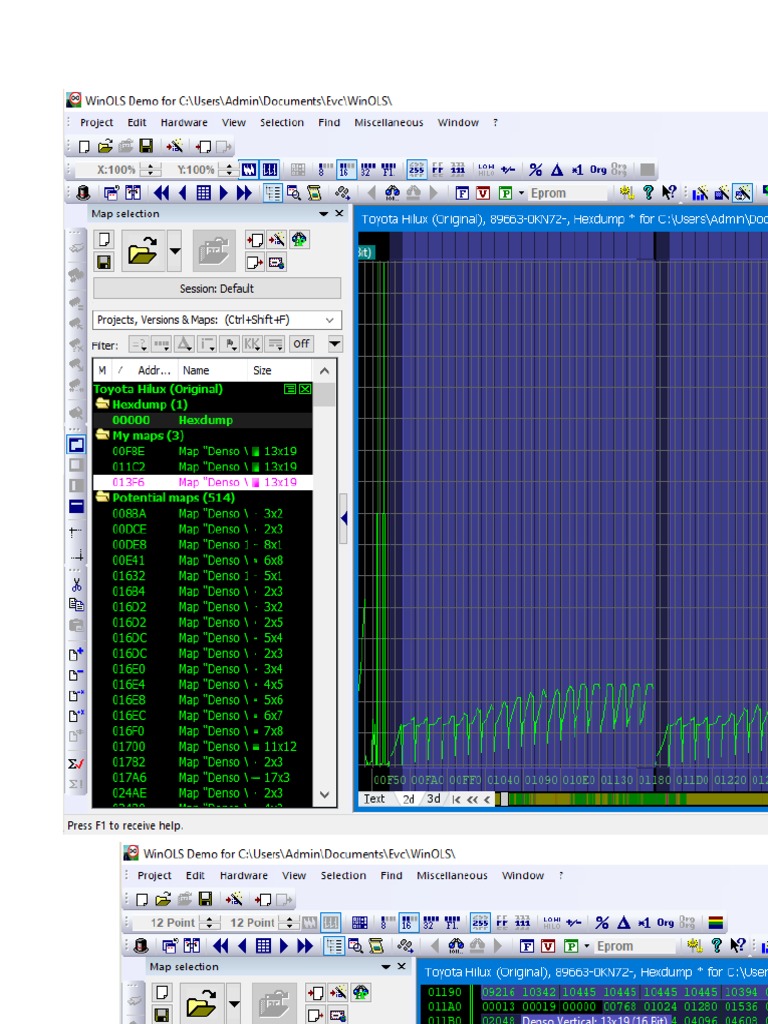Click first 12 Point font stepper in lower window
This screenshot has height=1024, width=768.
coord(210,923)
